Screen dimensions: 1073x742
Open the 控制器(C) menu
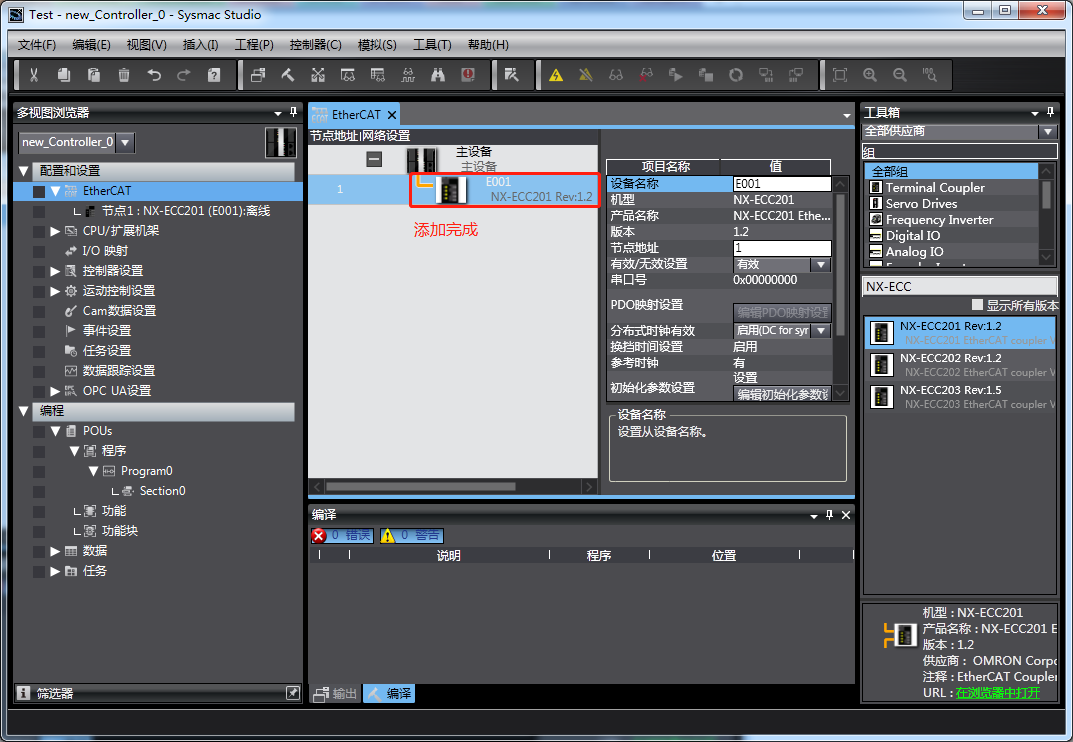coord(315,45)
